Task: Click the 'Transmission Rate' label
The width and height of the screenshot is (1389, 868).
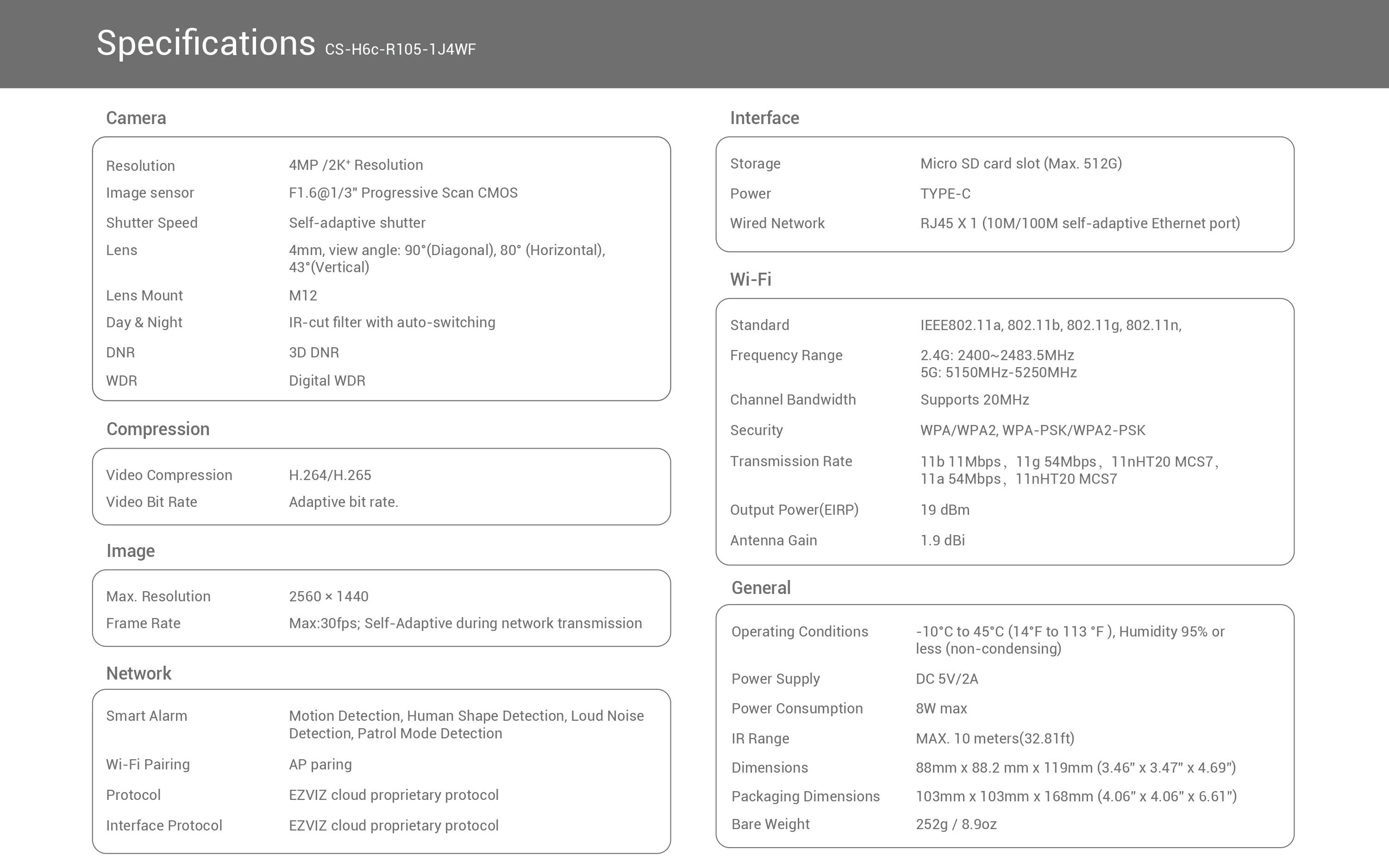Action: (791, 461)
